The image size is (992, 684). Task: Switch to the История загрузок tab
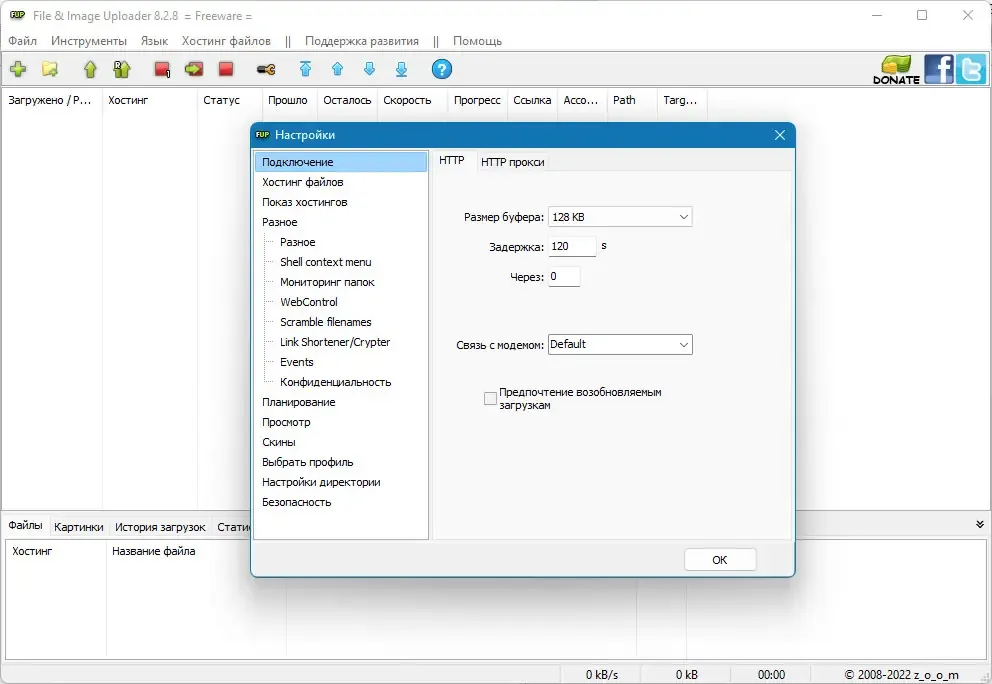[160, 527]
